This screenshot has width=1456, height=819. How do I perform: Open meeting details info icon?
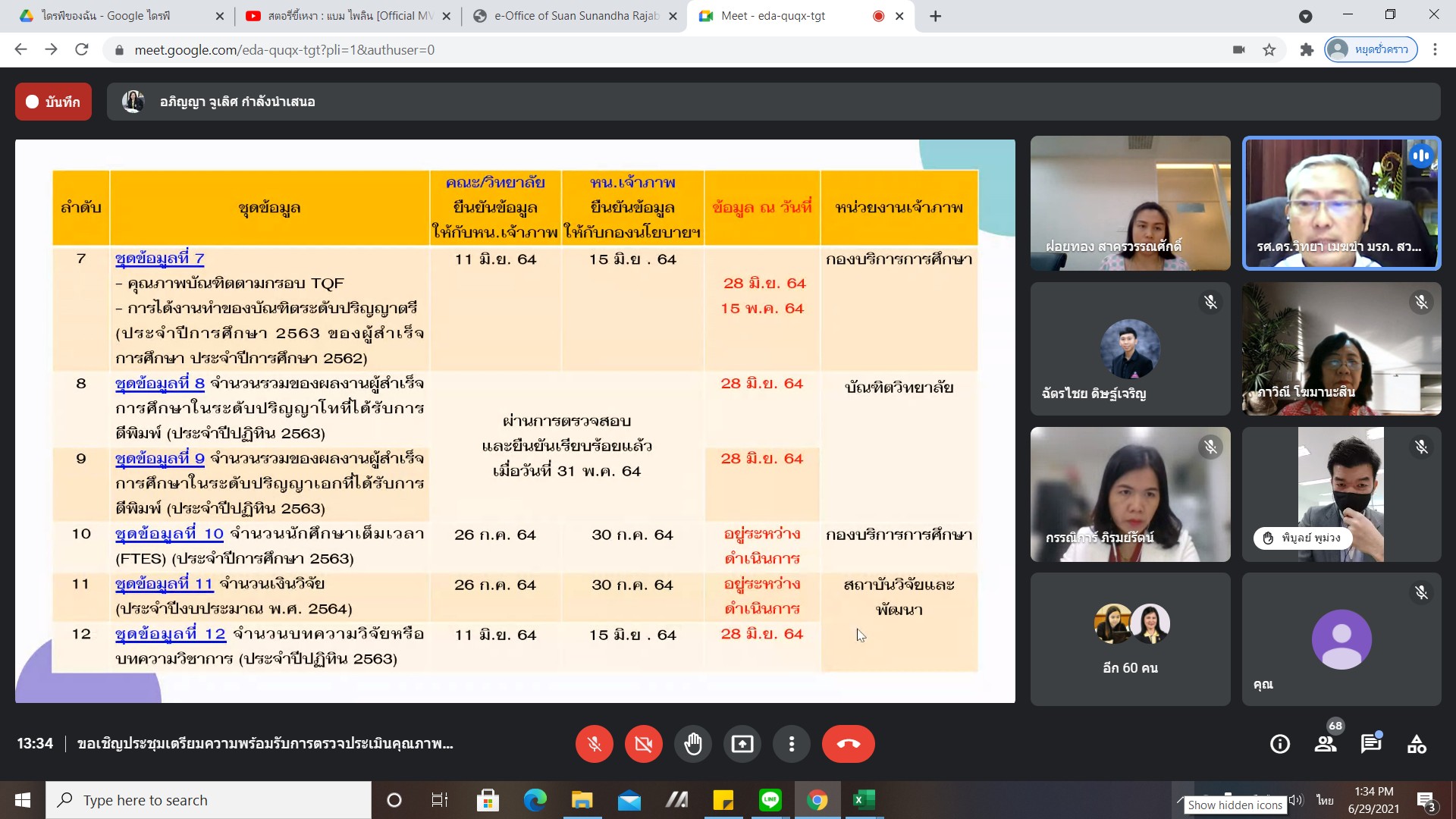pyautogui.click(x=1280, y=744)
